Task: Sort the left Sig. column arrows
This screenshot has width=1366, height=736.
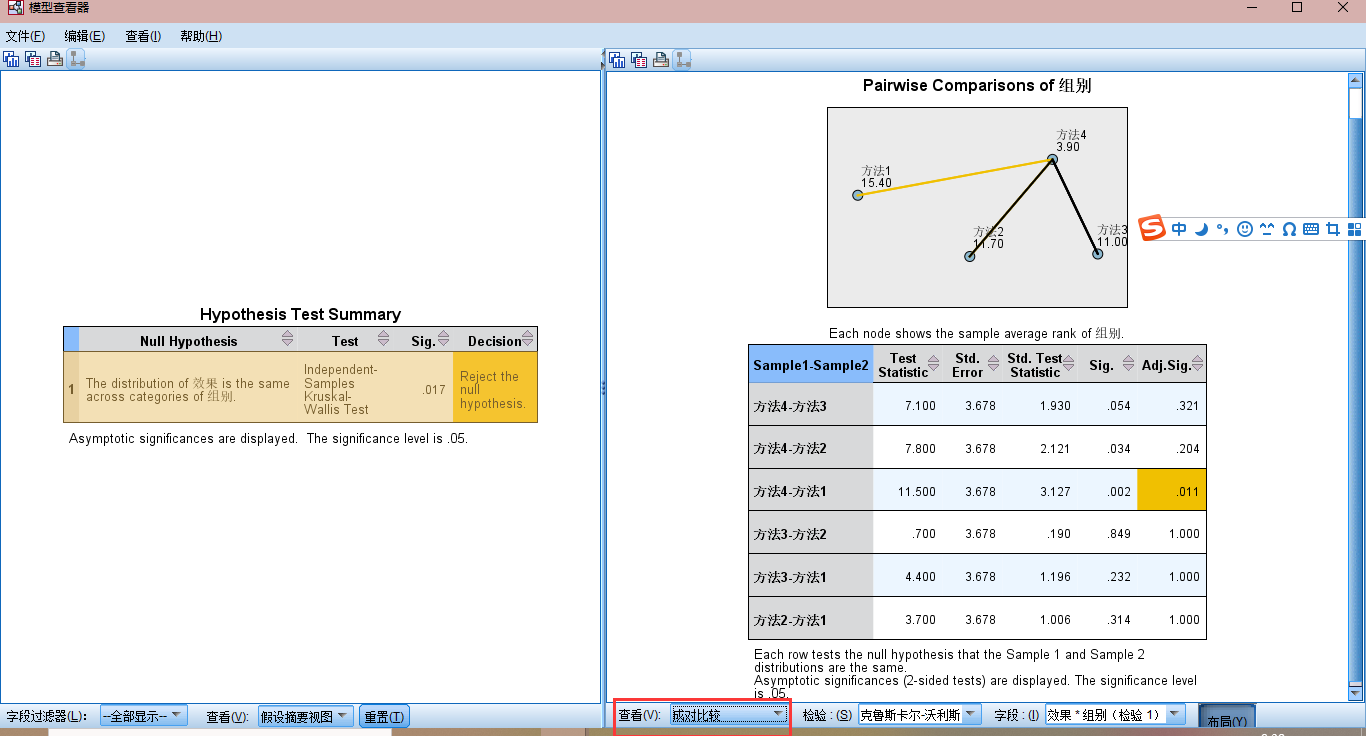Action: point(444,339)
